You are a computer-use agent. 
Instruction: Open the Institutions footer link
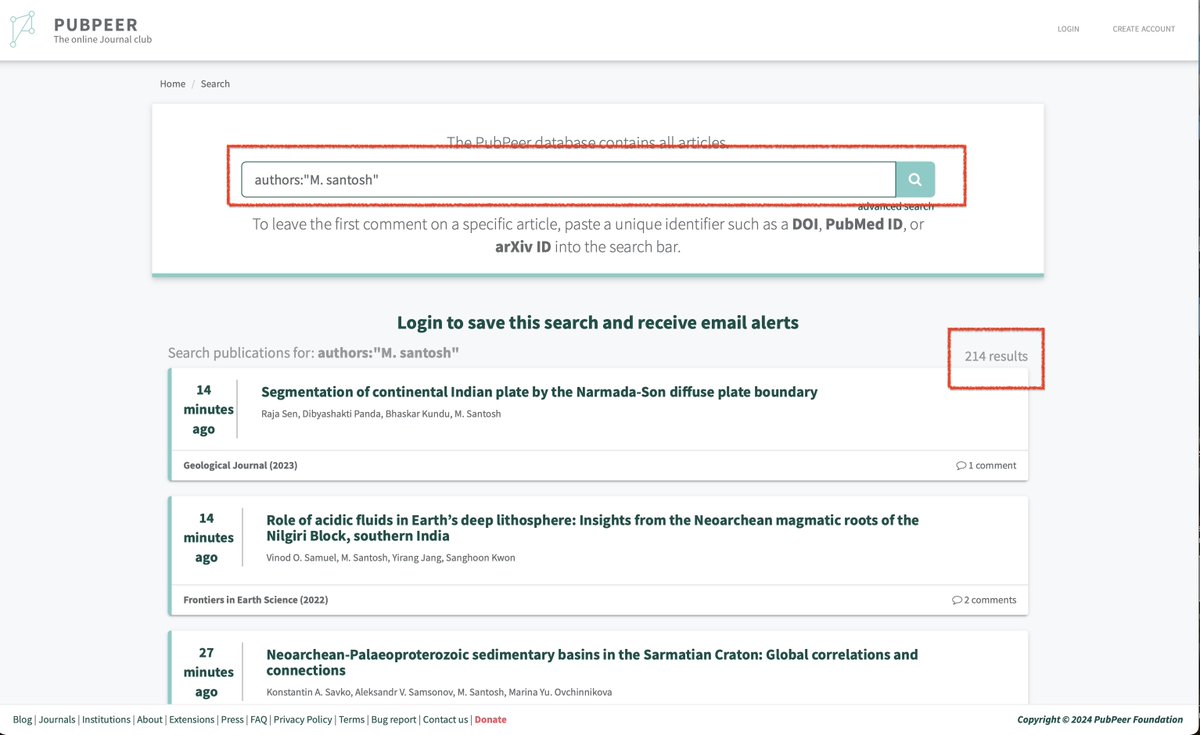pyautogui.click(x=106, y=720)
